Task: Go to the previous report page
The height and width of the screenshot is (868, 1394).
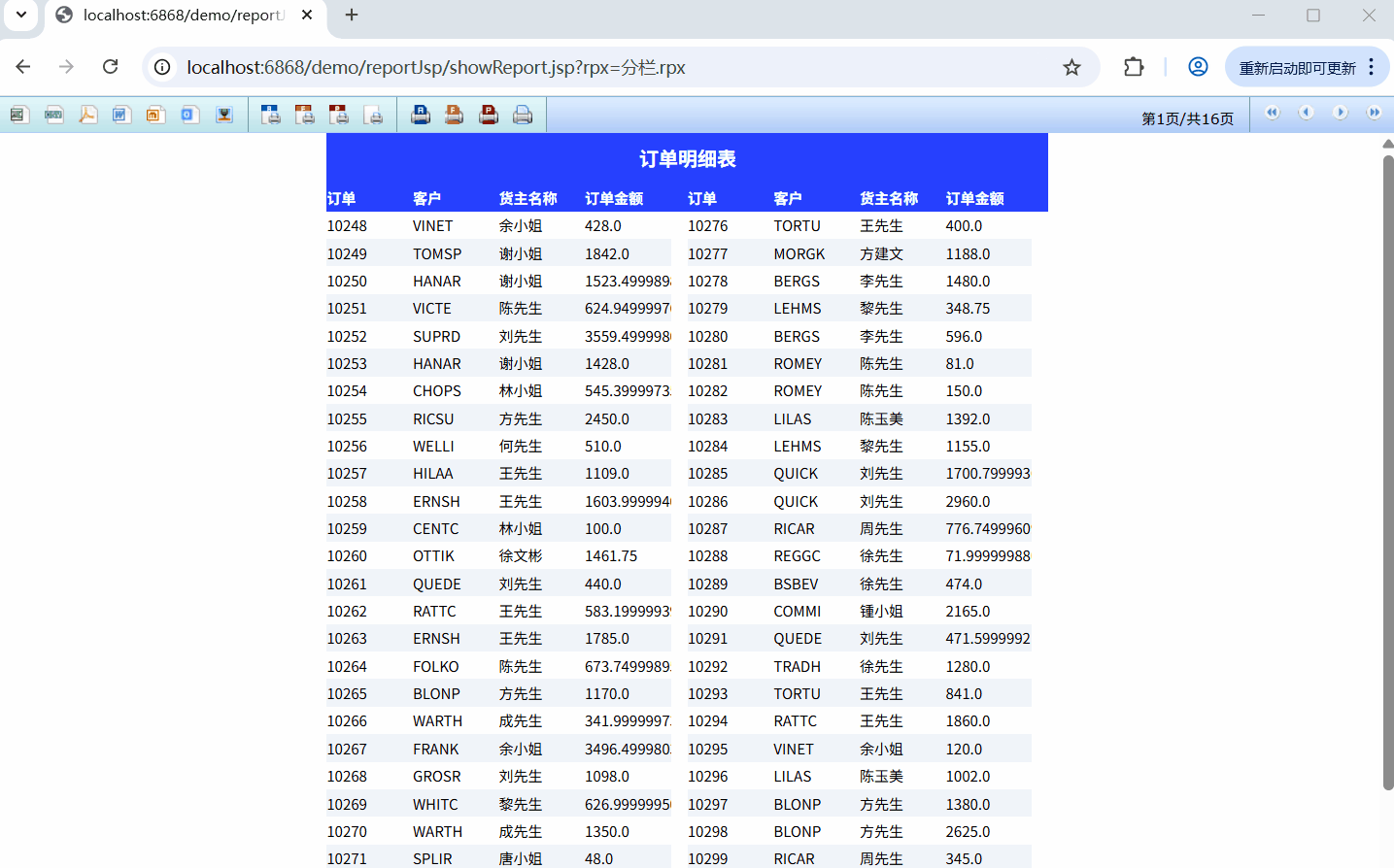Action: 1306,113
